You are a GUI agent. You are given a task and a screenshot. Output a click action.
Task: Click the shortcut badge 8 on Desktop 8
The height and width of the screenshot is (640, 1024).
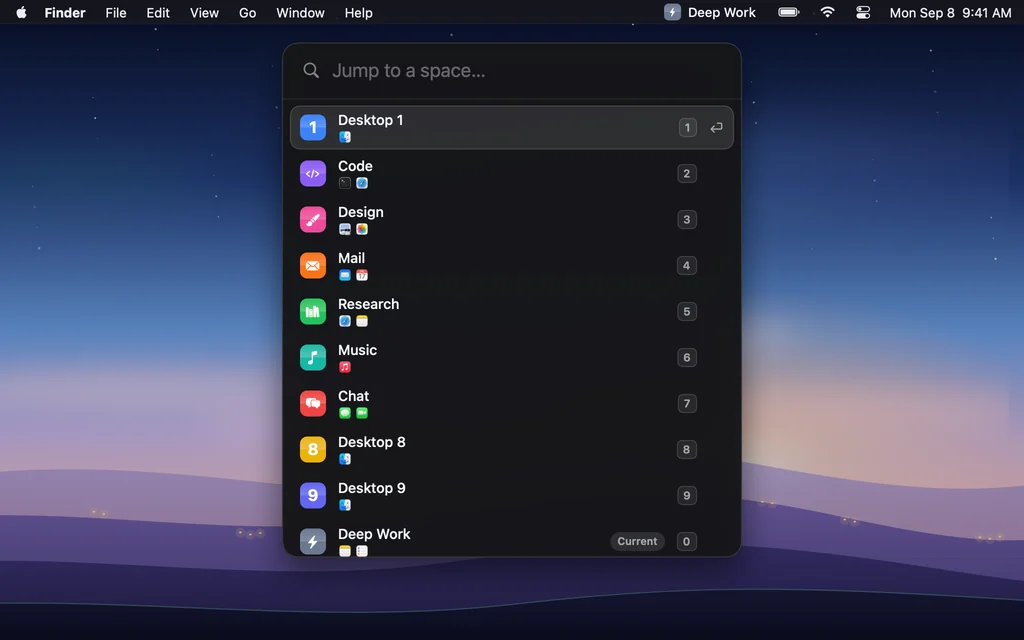pyautogui.click(x=686, y=449)
